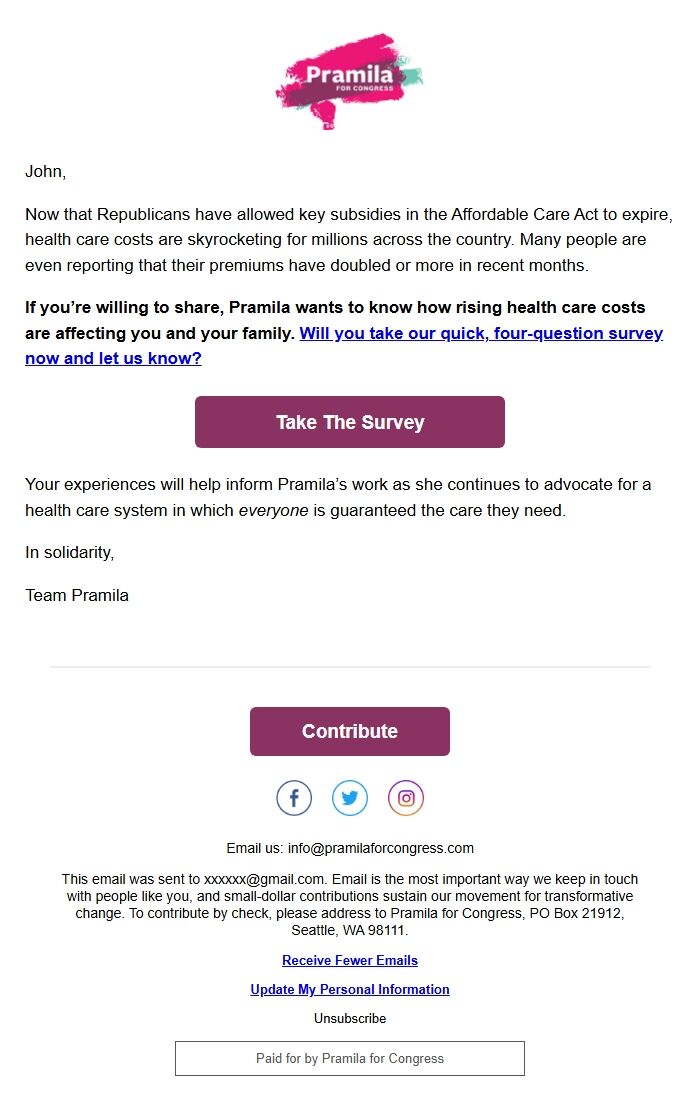Click the Paid for by Pramila for Congress box
The width and height of the screenshot is (700, 1098).
point(349,1057)
